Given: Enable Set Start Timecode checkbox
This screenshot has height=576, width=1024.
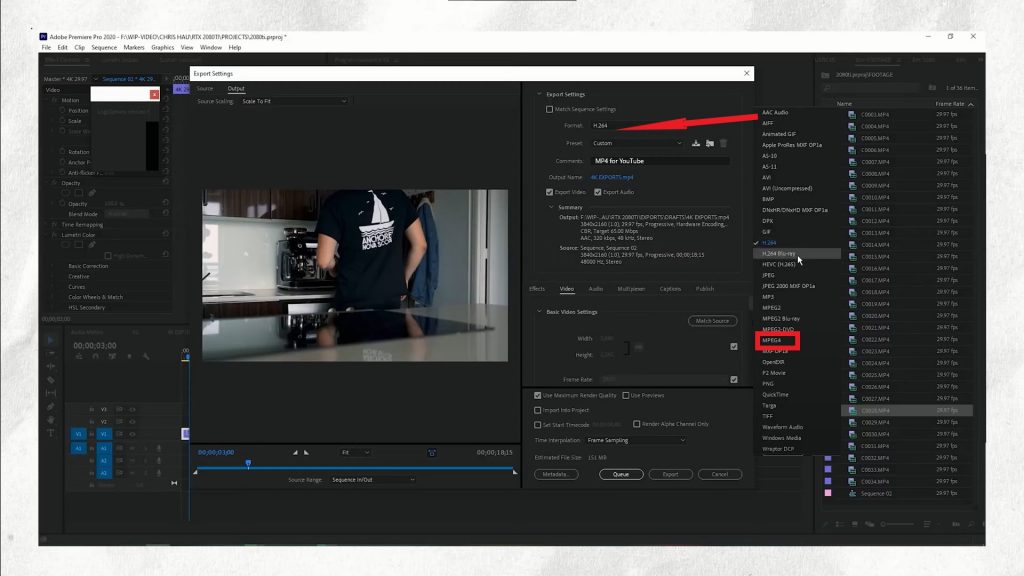Looking at the screenshot, I should tap(537, 424).
